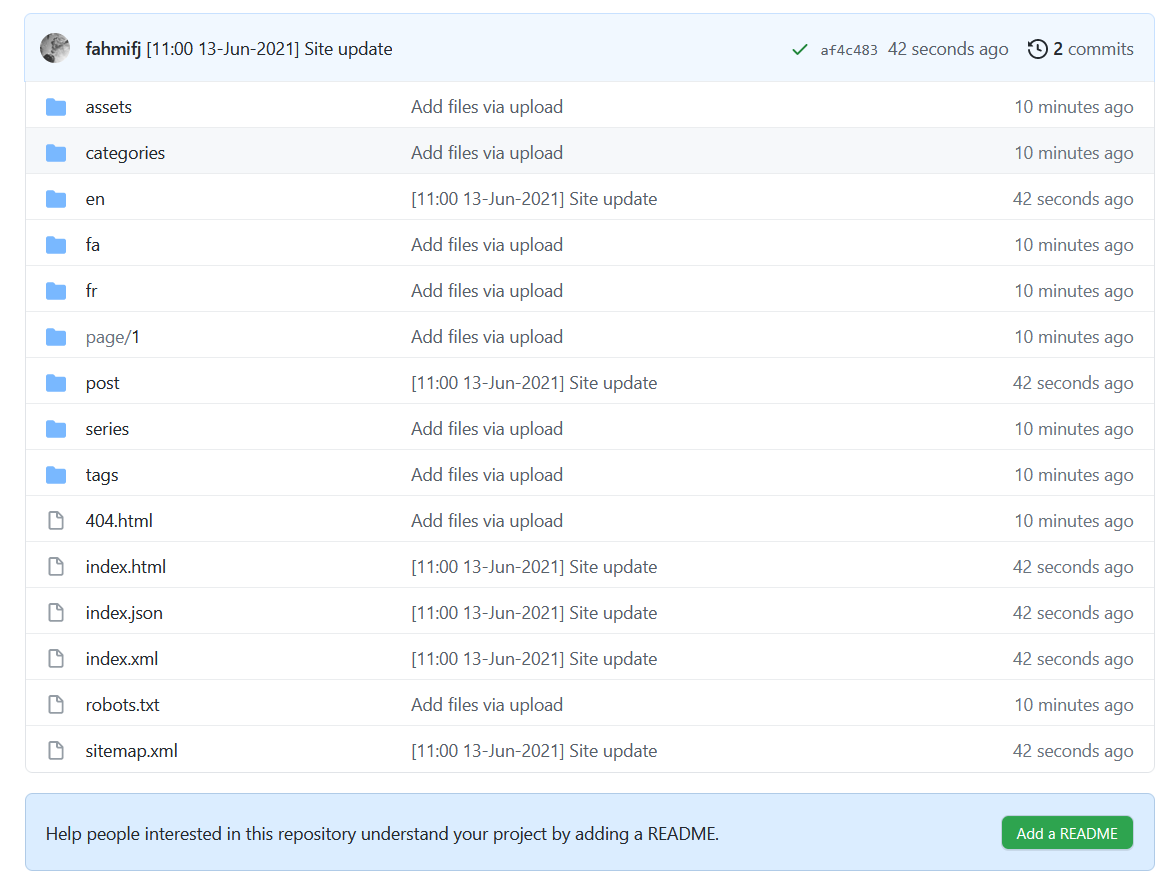Click the assets folder icon
The height and width of the screenshot is (881, 1162).
tap(56, 107)
